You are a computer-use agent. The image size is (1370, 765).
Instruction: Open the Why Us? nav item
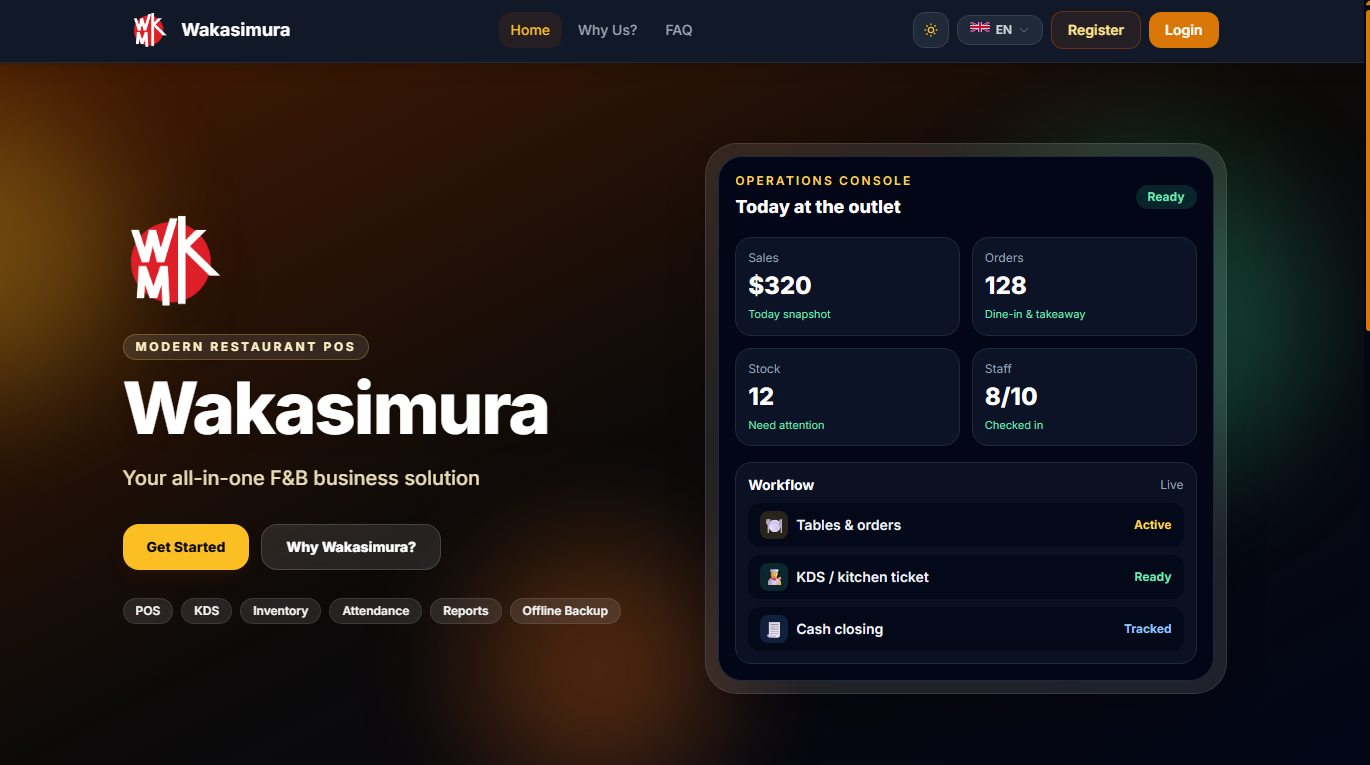pyautogui.click(x=607, y=30)
